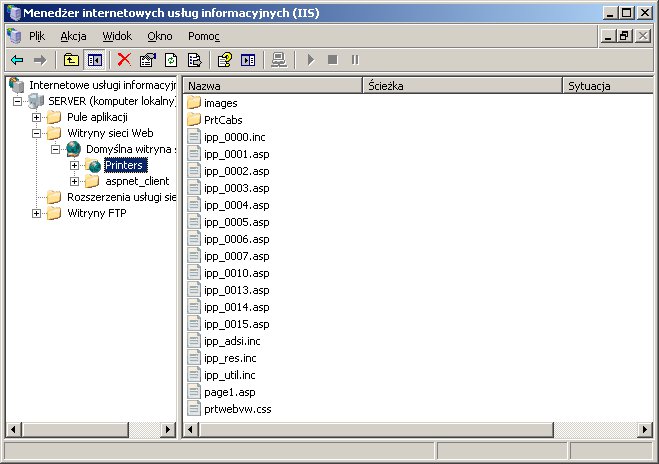Minimize the inner MMC child window
This screenshot has height=464, width=659.
pos(607,36)
